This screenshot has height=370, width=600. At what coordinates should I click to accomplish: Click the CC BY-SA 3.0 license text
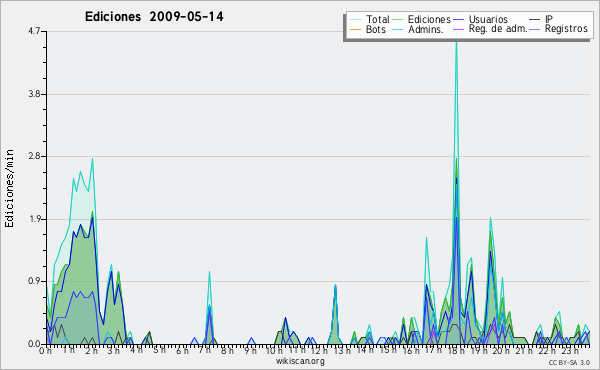tap(569, 362)
